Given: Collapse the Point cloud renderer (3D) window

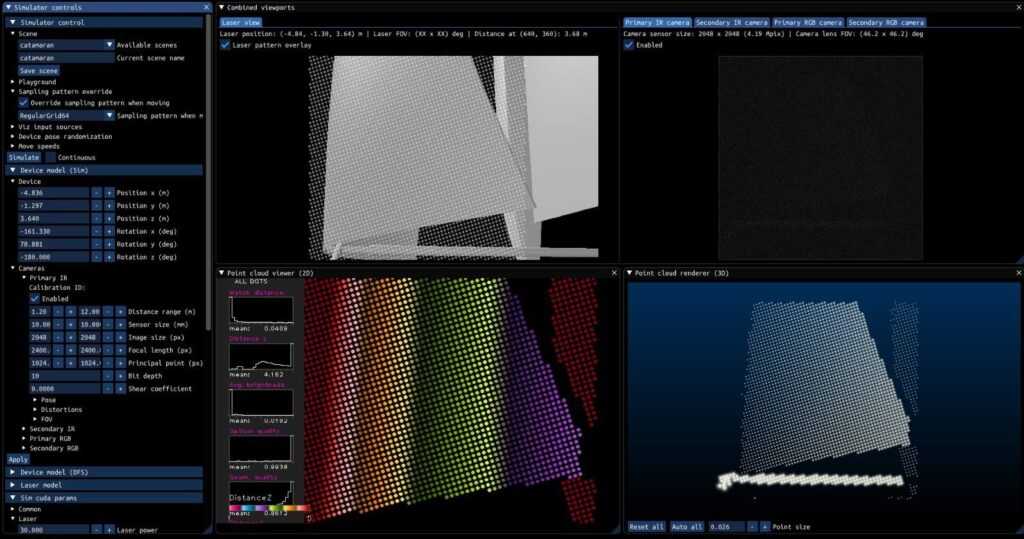Looking at the screenshot, I should pyautogui.click(x=629, y=272).
